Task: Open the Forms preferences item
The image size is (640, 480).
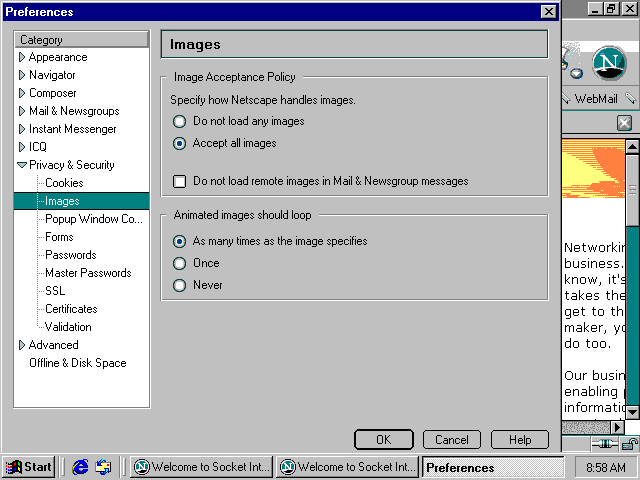Action: (x=59, y=237)
